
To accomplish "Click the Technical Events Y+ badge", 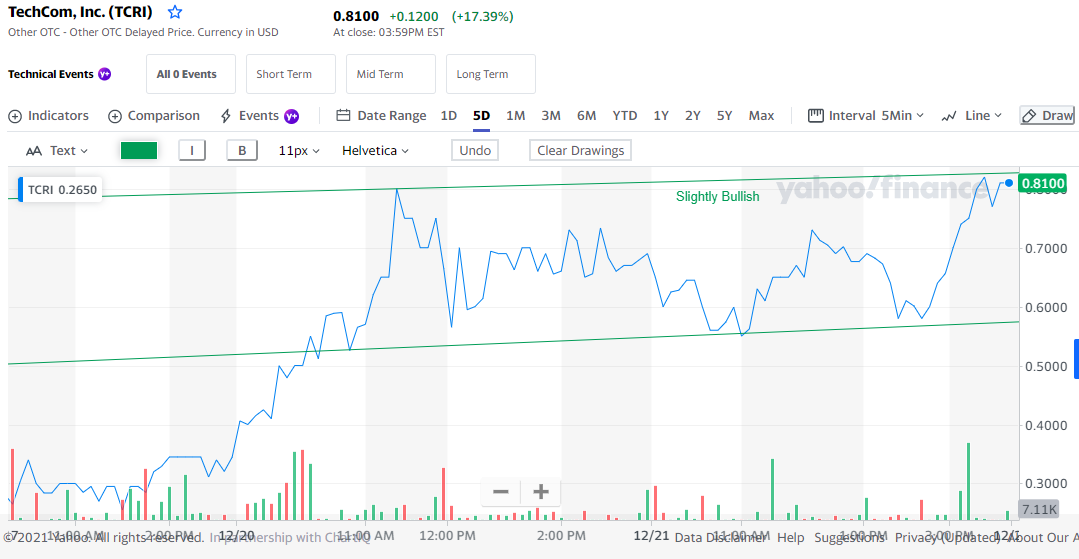I will pyautogui.click(x=105, y=74).
